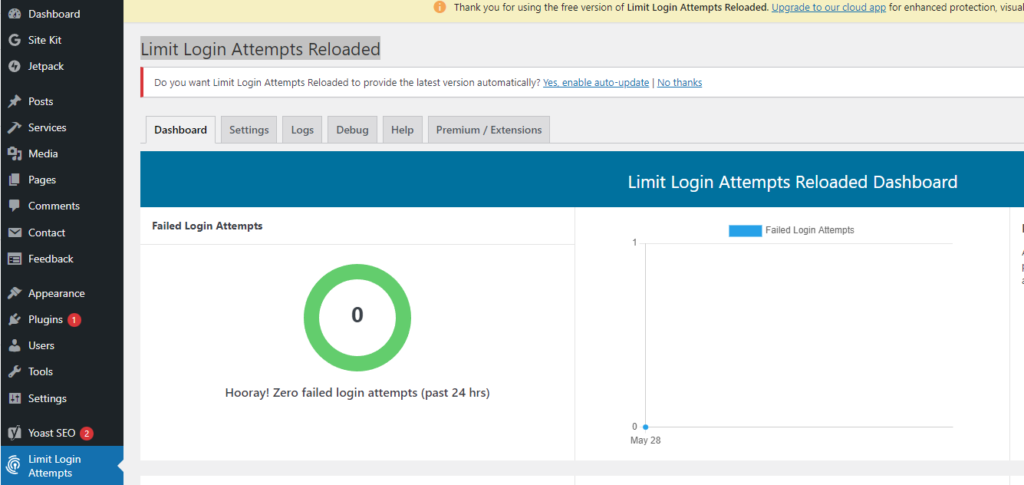Dismiss auto-update prompt with No thanks

tap(680, 83)
